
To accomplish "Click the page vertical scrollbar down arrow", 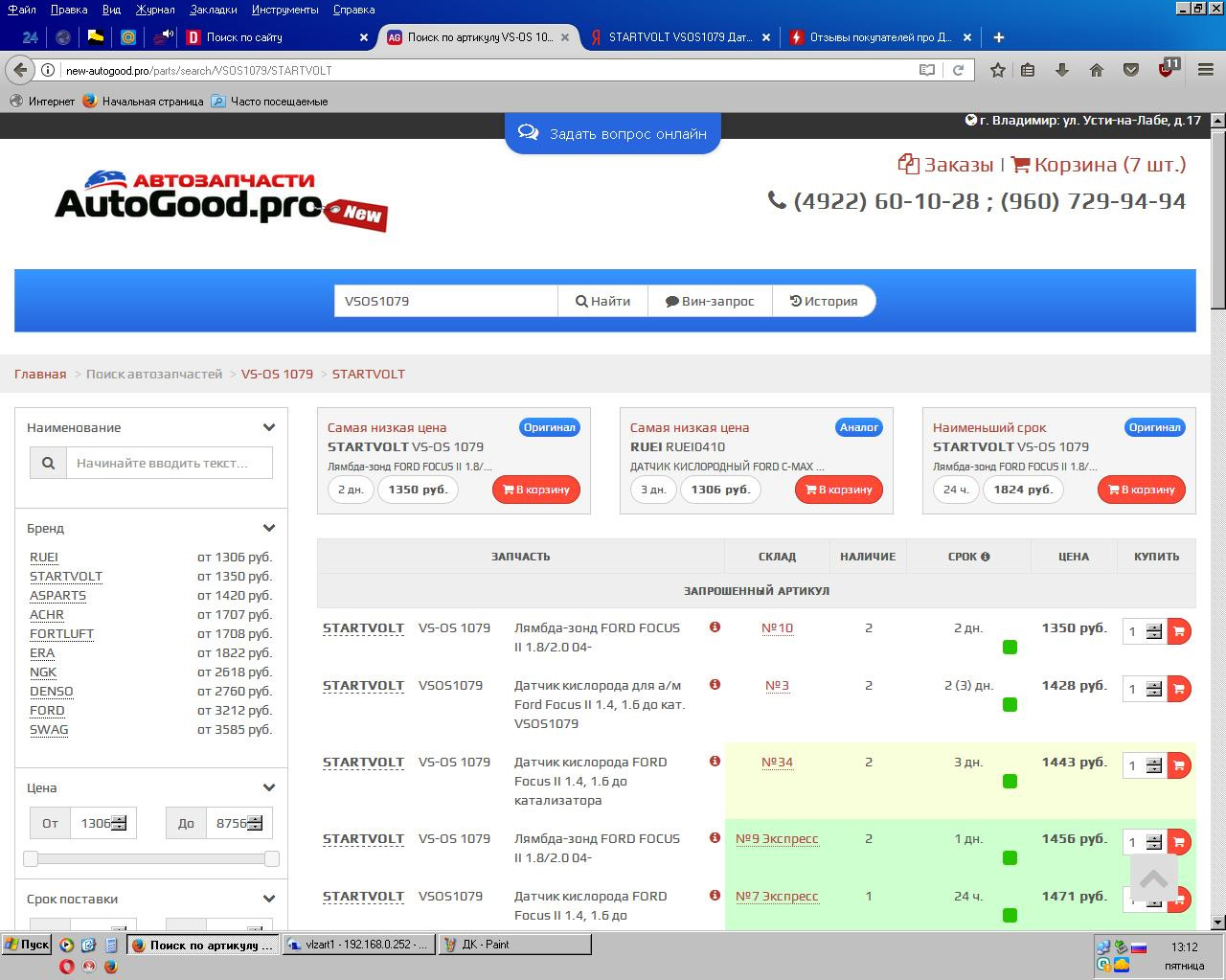I will pyautogui.click(x=1218, y=923).
